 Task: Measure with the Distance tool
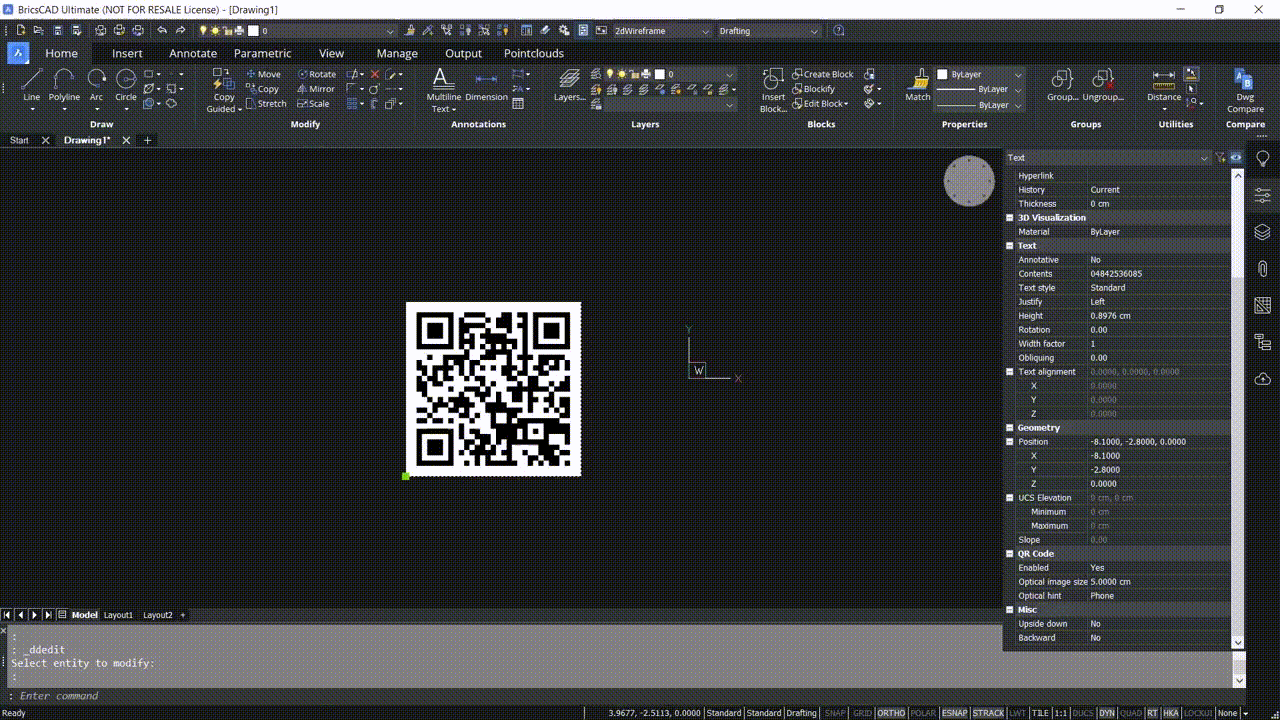point(1164,86)
